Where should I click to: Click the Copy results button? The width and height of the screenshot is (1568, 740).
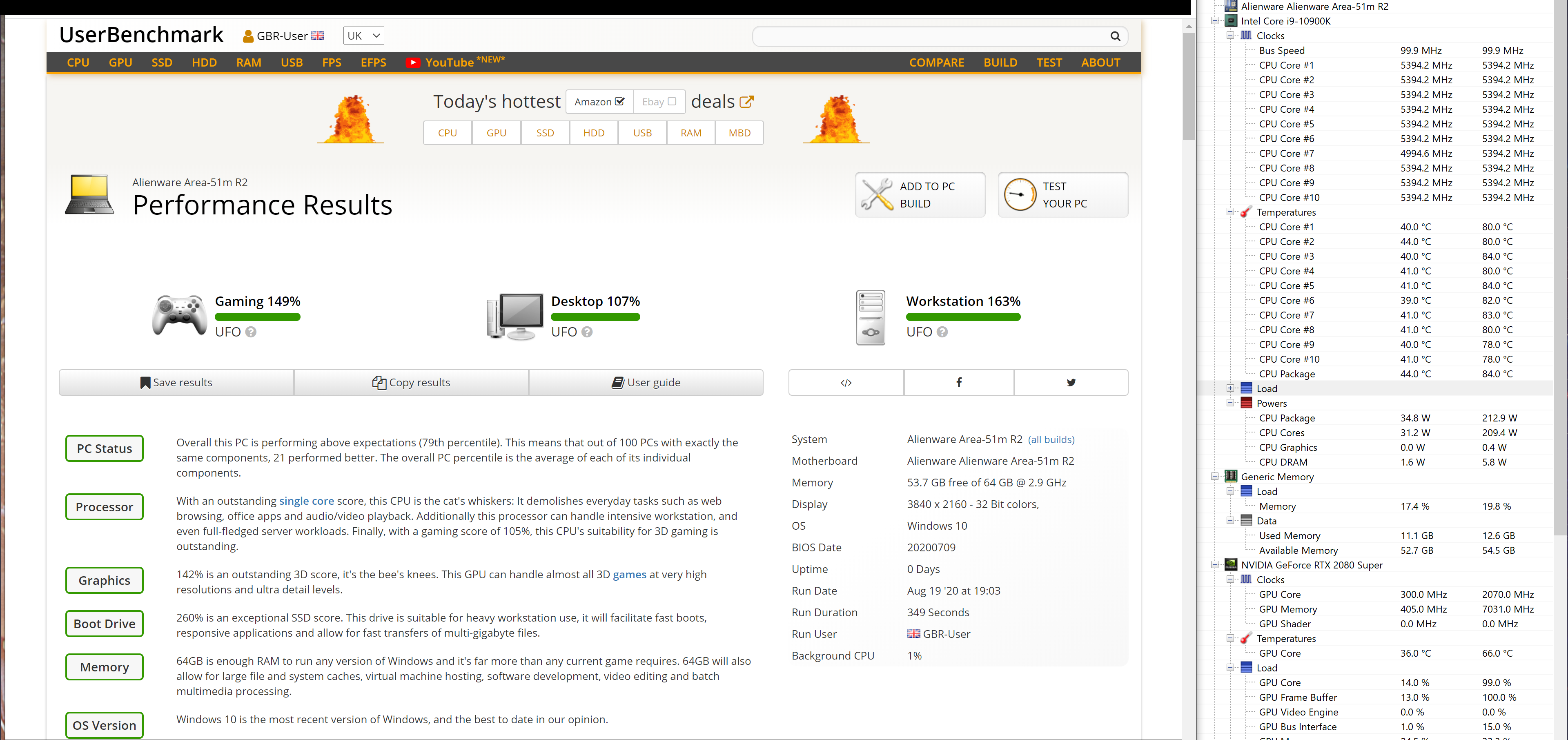412,383
